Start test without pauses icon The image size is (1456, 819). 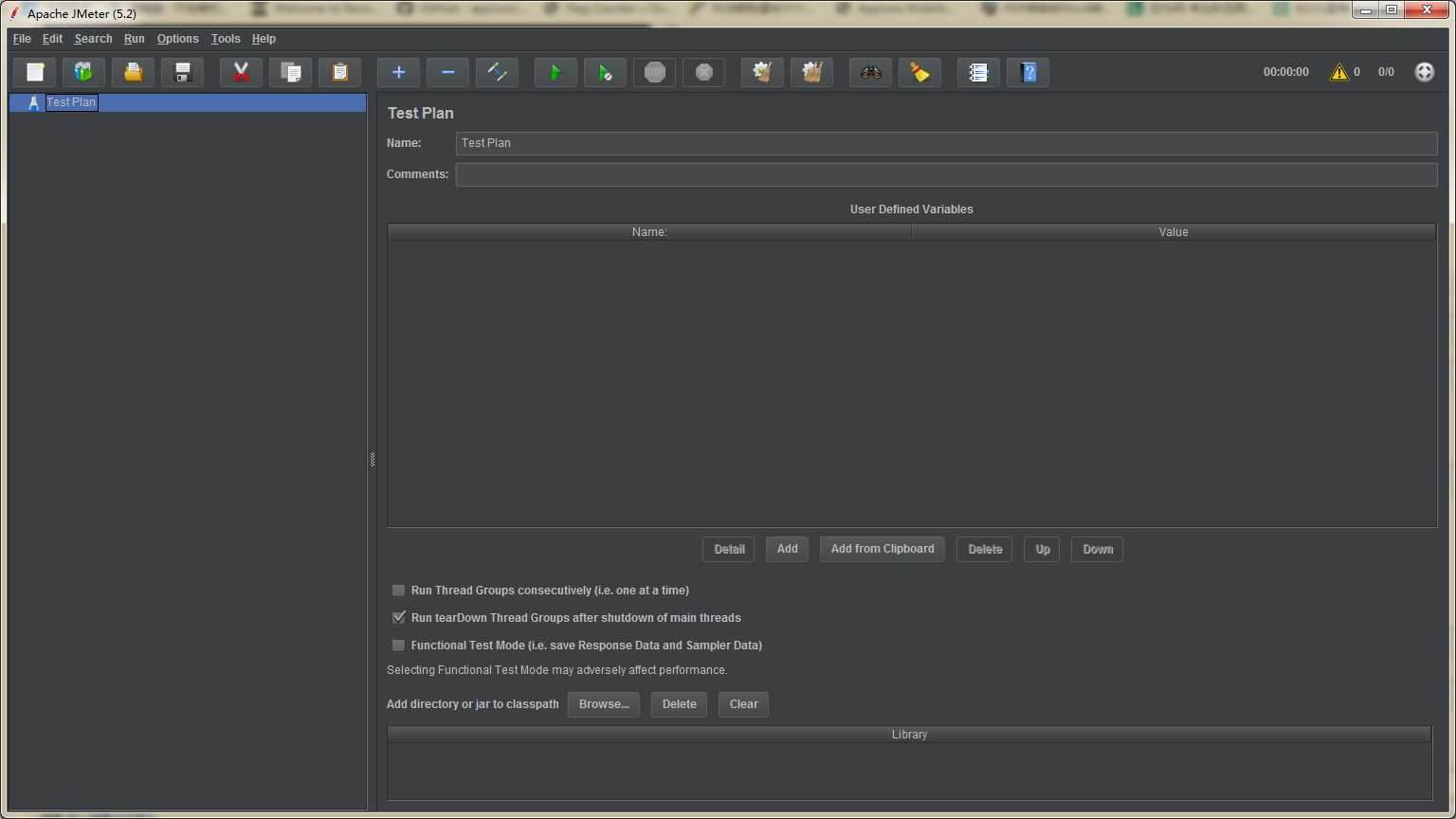pos(606,72)
